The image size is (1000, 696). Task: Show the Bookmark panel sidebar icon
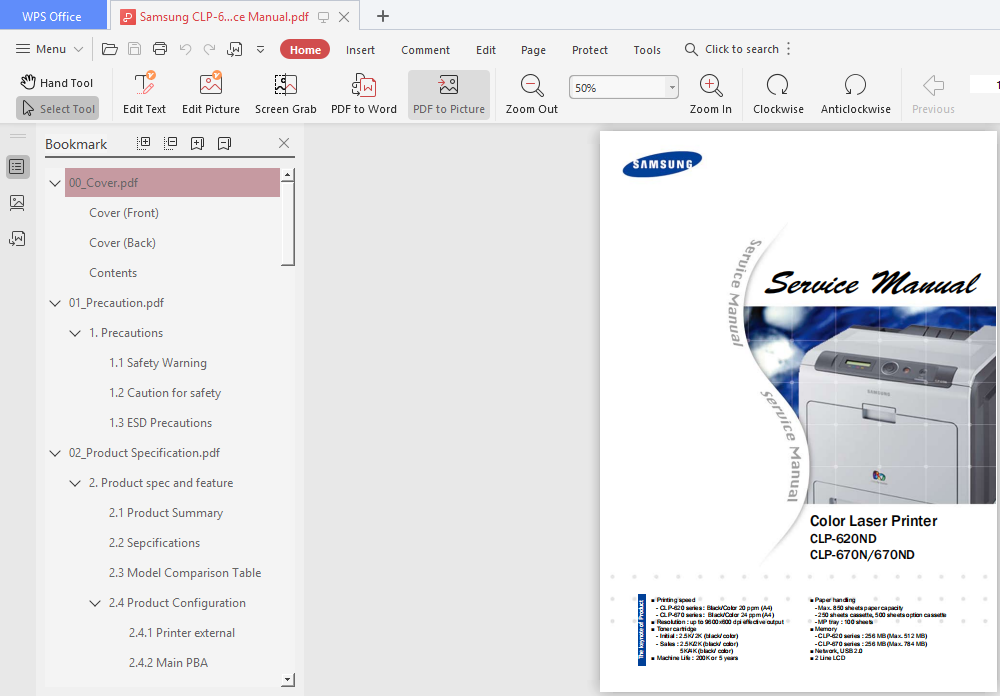click(x=17, y=167)
